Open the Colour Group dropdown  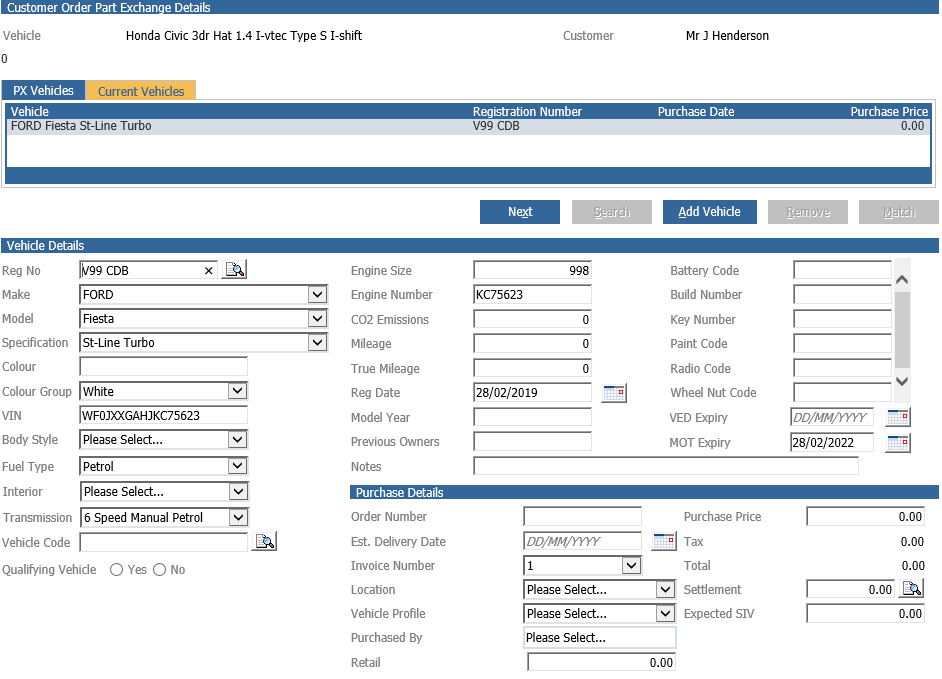[238, 391]
